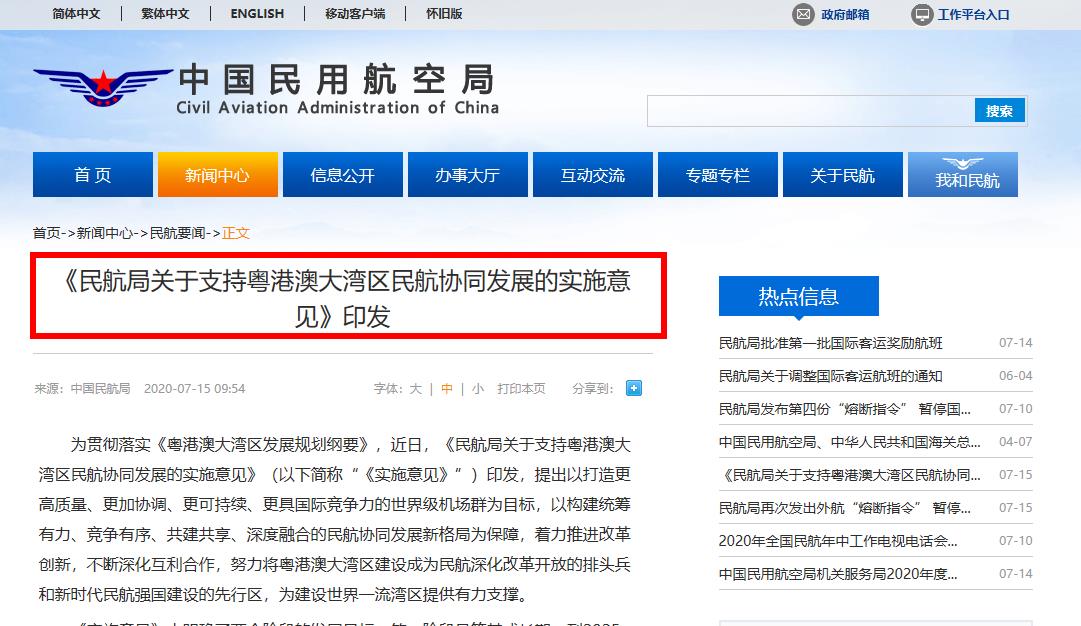This screenshot has height=626, width=1081.
Task: Click the blue 搜索 button
Action: pyautogui.click(x=999, y=110)
